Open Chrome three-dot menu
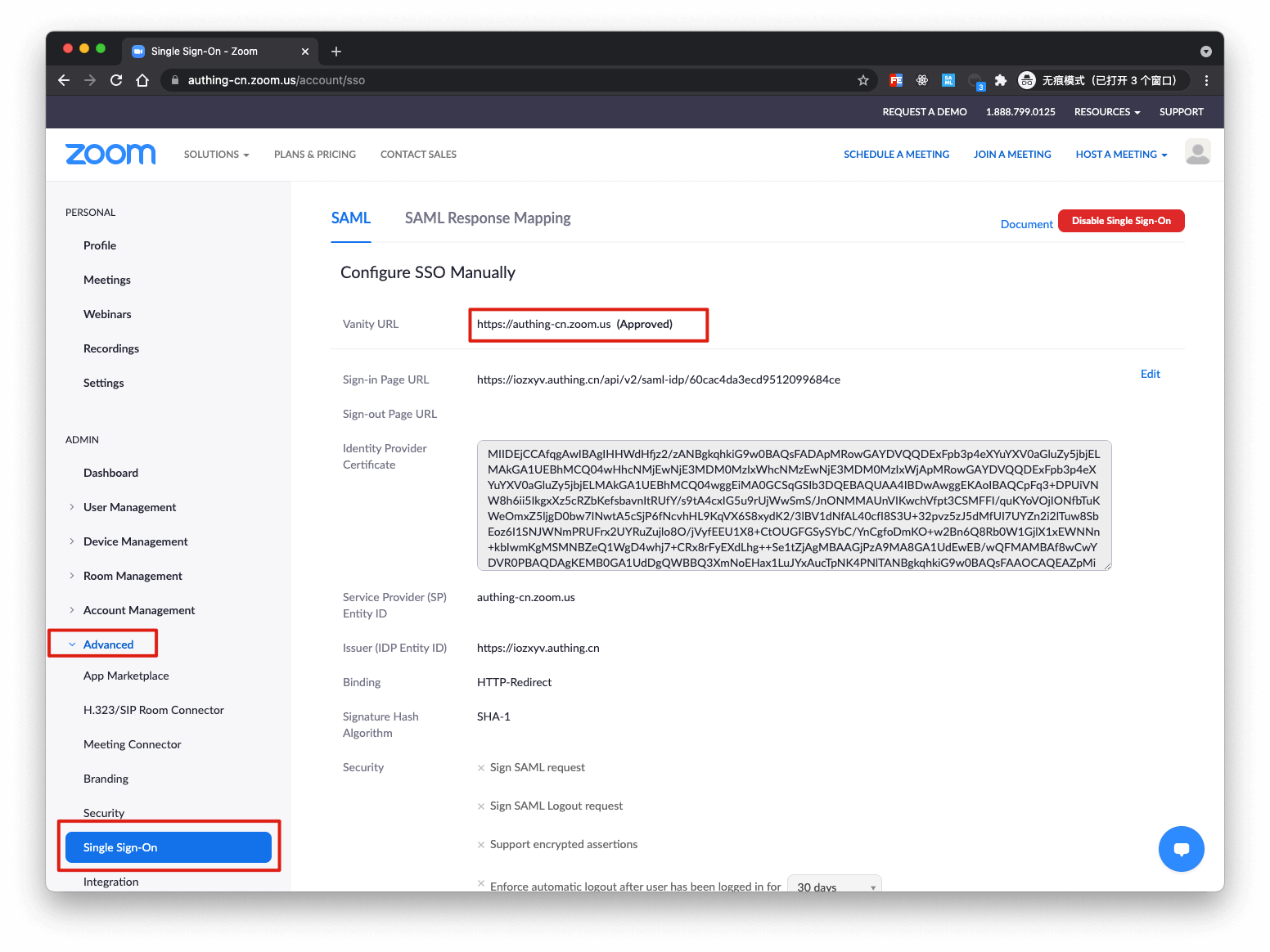1270x952 pixels. tap(1206, 80)
